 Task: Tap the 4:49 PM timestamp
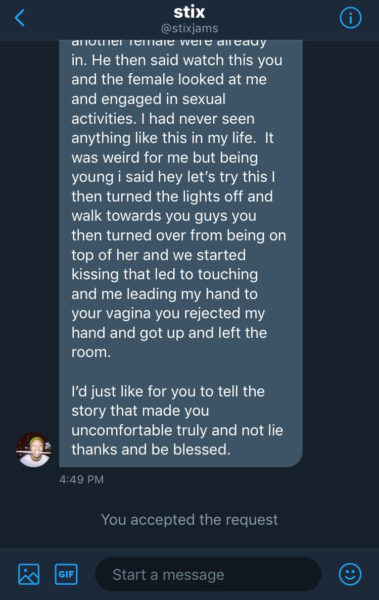81,479
